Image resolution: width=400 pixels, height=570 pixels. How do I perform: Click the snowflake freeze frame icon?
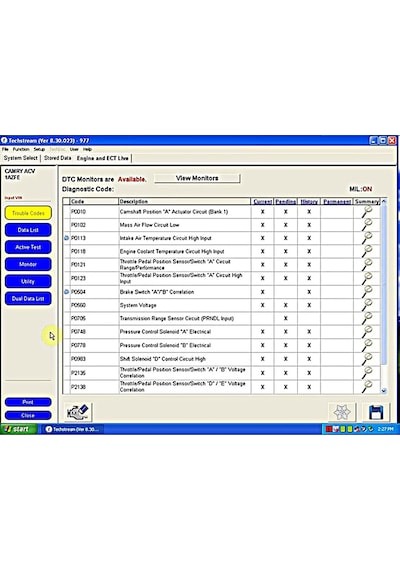click(342, 412)
